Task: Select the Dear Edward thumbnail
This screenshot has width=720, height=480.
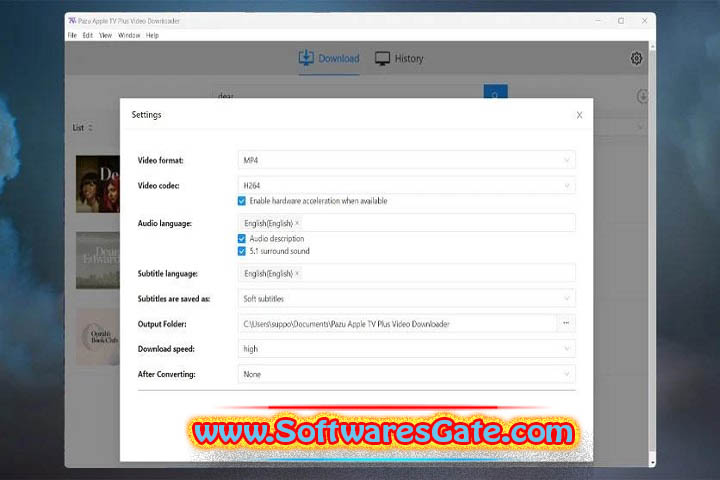Action: (98, 260)
